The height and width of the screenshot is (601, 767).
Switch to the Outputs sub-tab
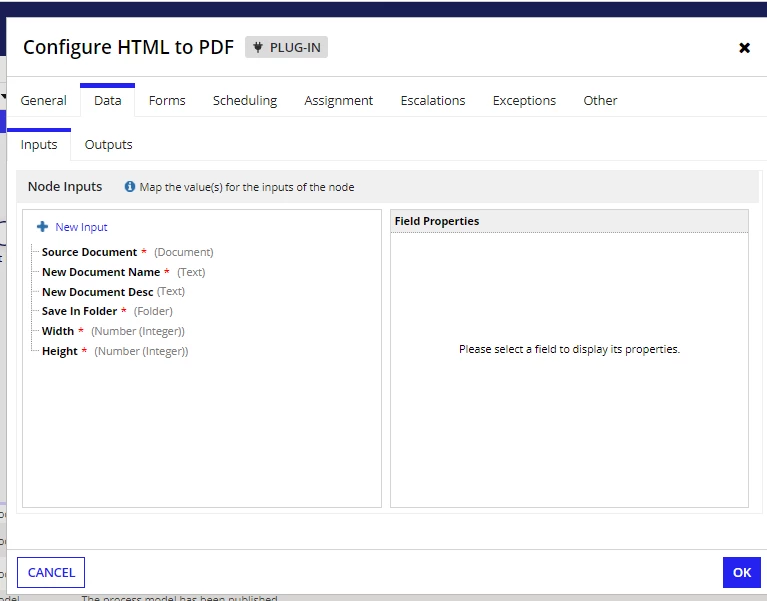tap(109, 145)
